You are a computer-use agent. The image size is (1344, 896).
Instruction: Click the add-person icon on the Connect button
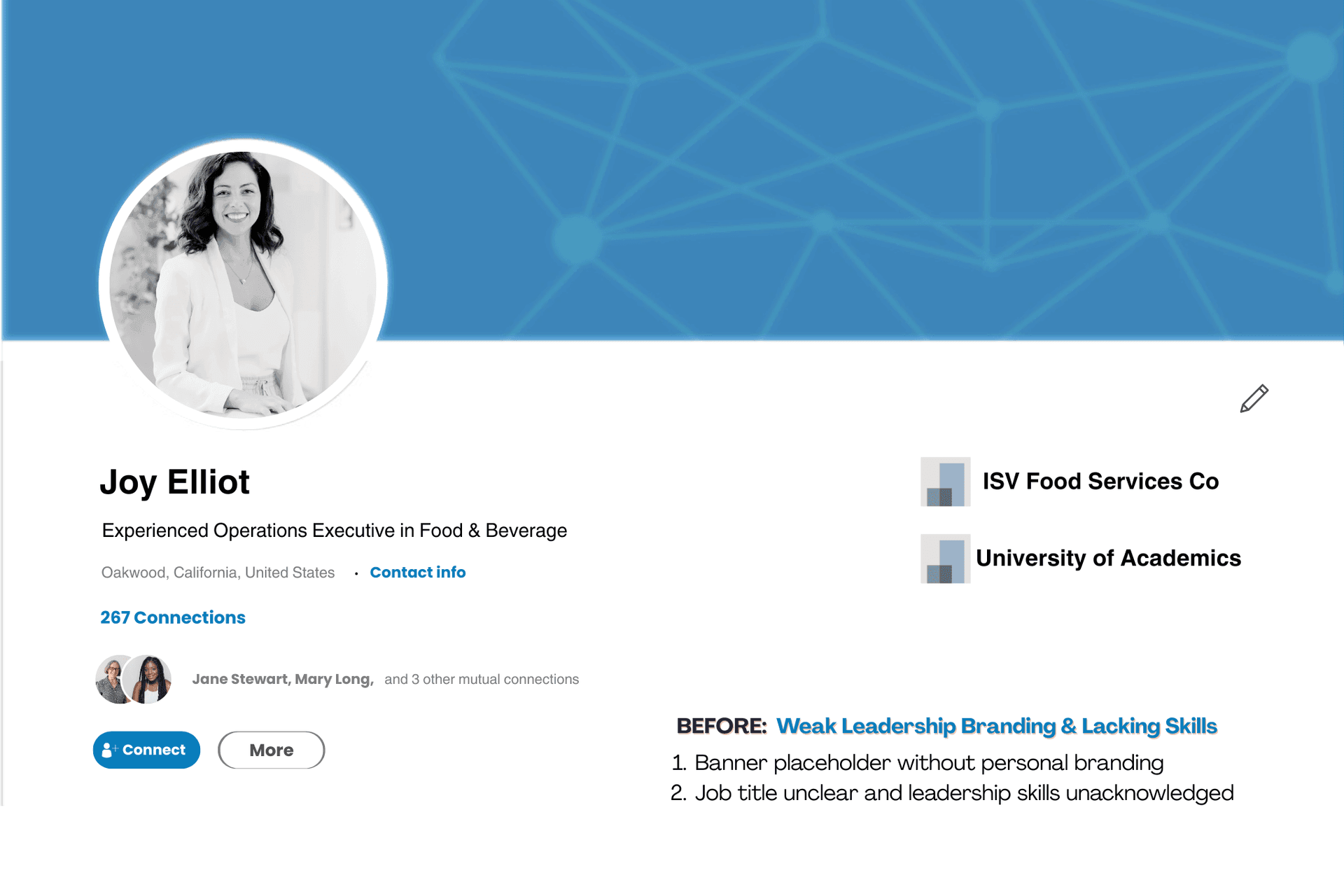109,750
